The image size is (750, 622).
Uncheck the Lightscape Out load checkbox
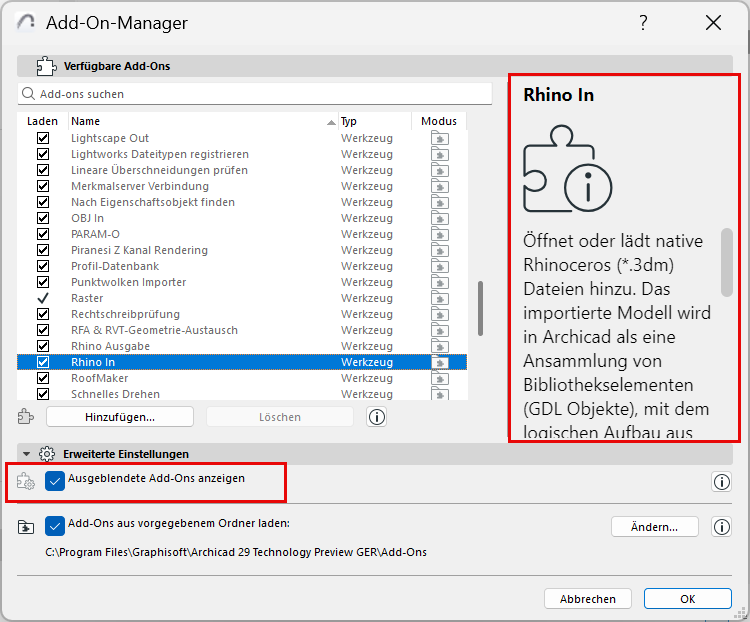click(43, 138)
